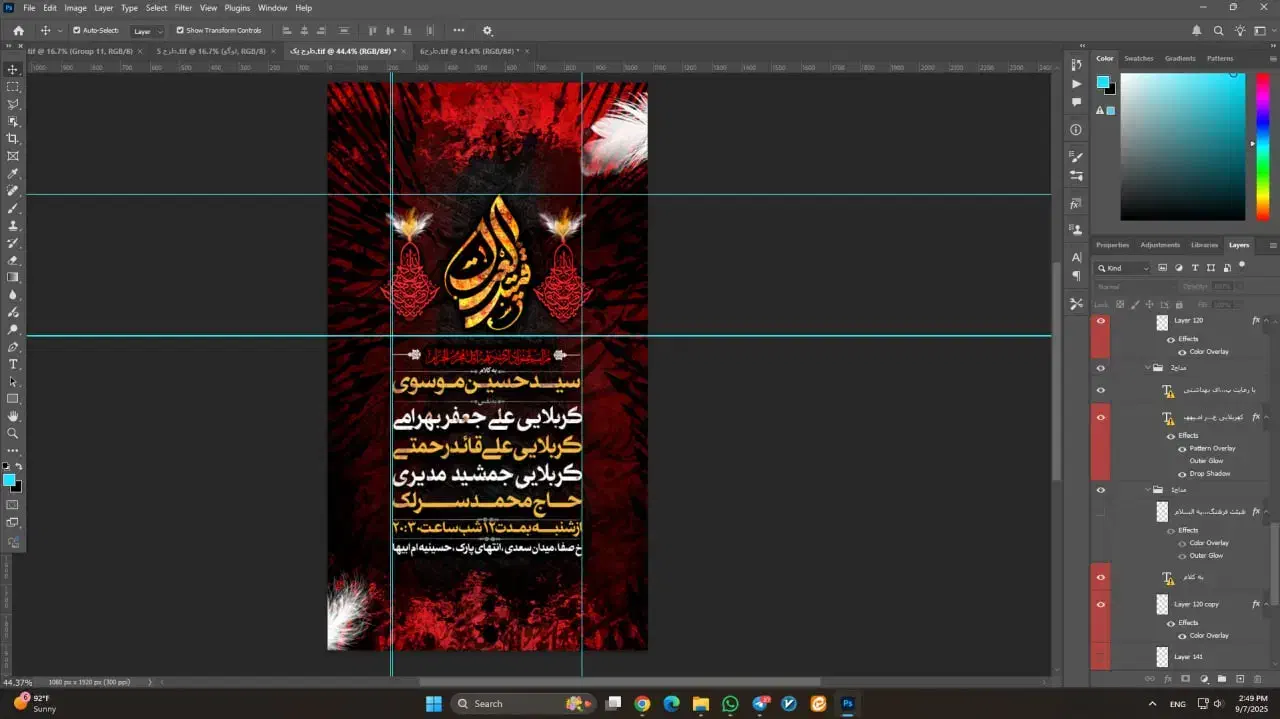
Task: Open the Layer mode dropdown in options bar
Action: (x=146, y=30)
